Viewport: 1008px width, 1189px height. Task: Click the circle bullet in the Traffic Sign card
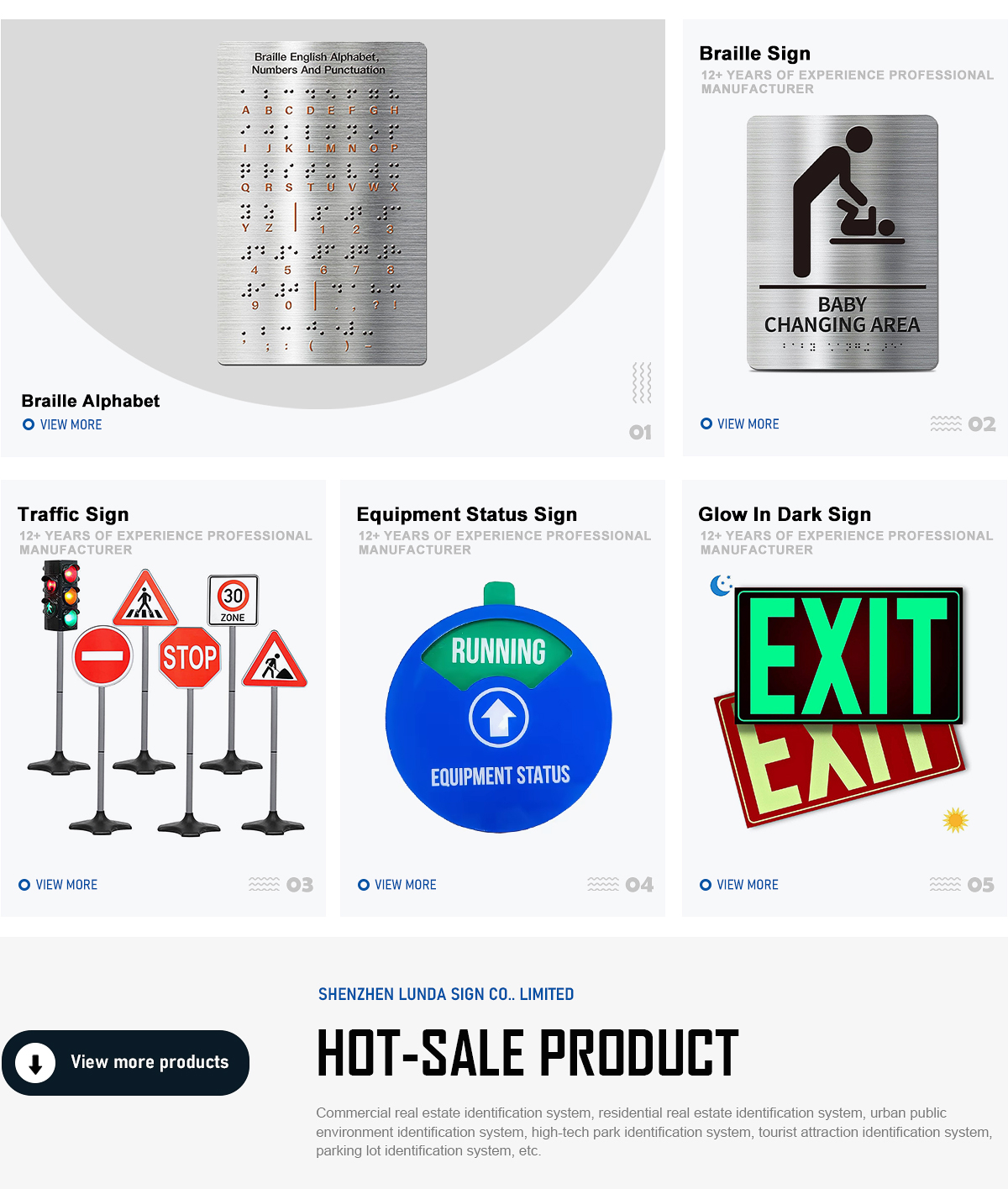coord(24,885)
